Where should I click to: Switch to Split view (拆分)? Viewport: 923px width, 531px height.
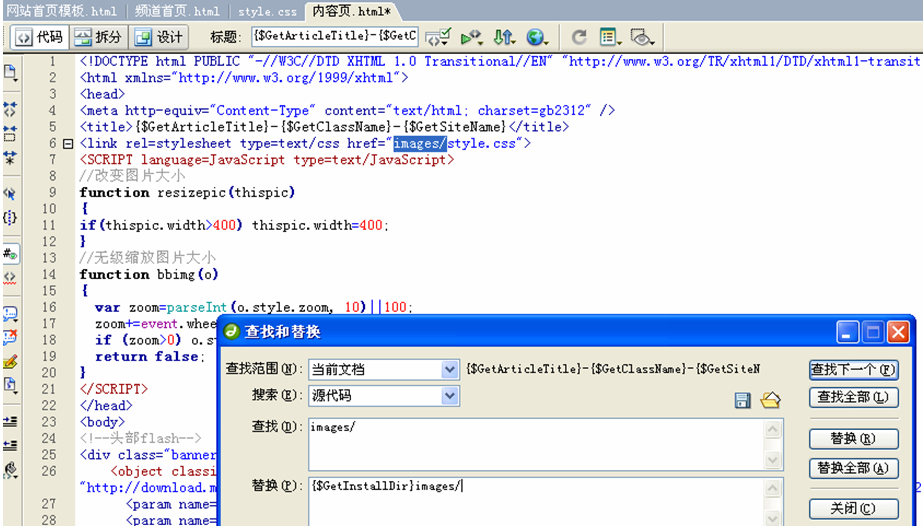tap(98, 37)
